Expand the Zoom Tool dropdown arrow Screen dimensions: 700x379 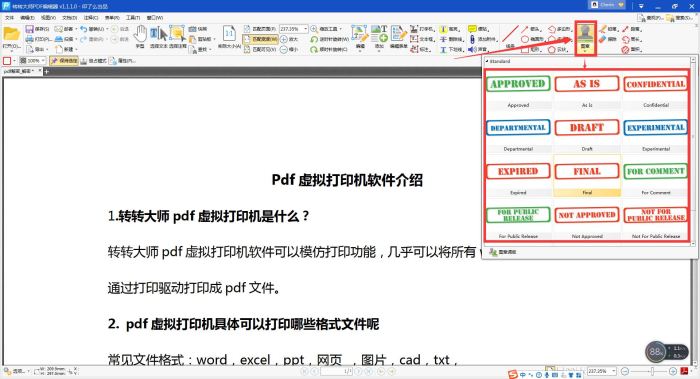[x=341, y=29]
